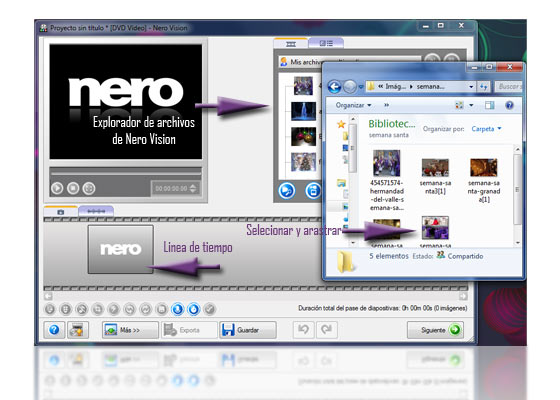Image resolution: width=560 pixels, height=400 pixels.
Task: Toggle the Explorer preview pane icon
Action: point(490,105)
